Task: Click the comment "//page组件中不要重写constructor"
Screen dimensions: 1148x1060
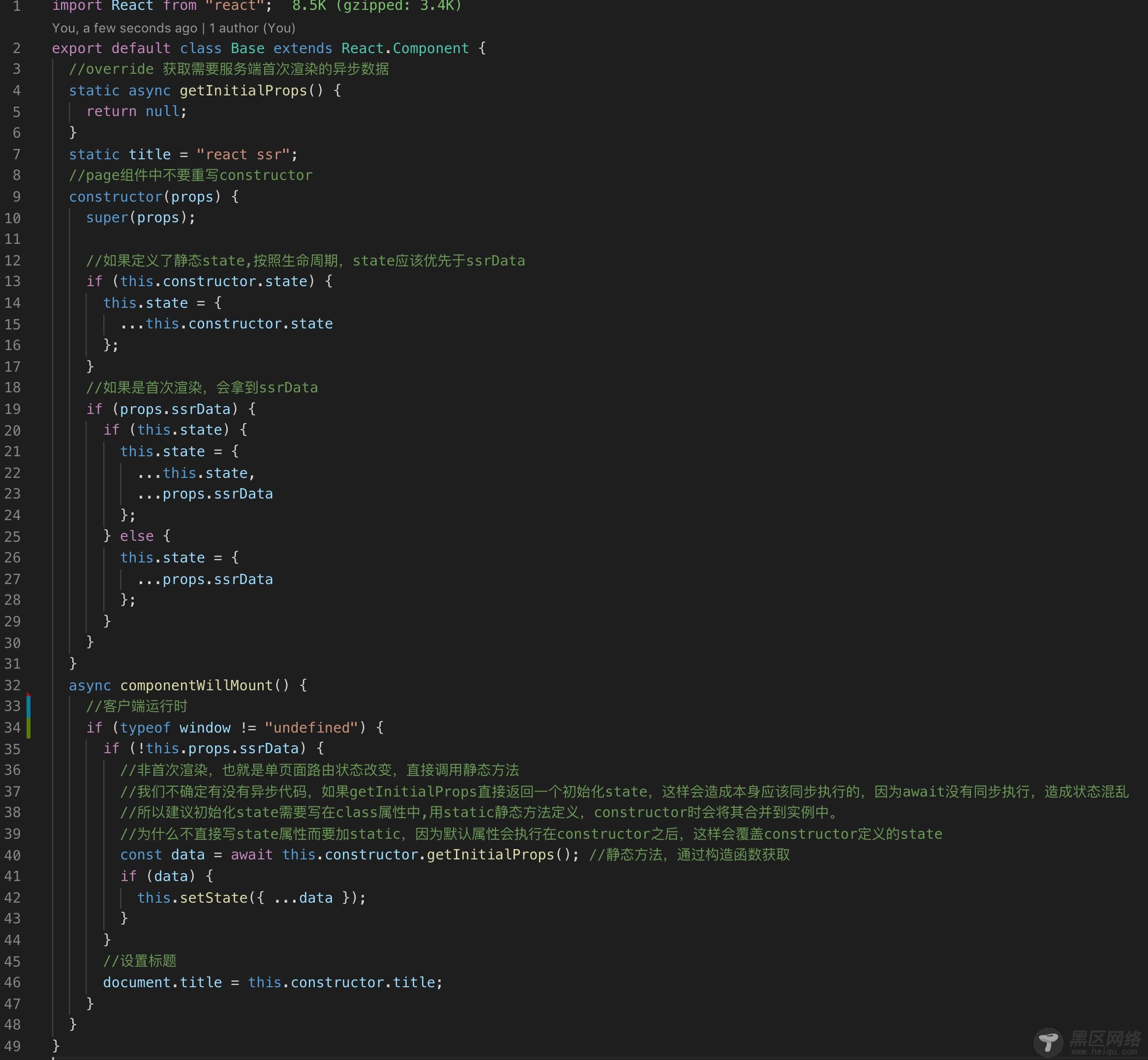Action: [x=191, y=175]
